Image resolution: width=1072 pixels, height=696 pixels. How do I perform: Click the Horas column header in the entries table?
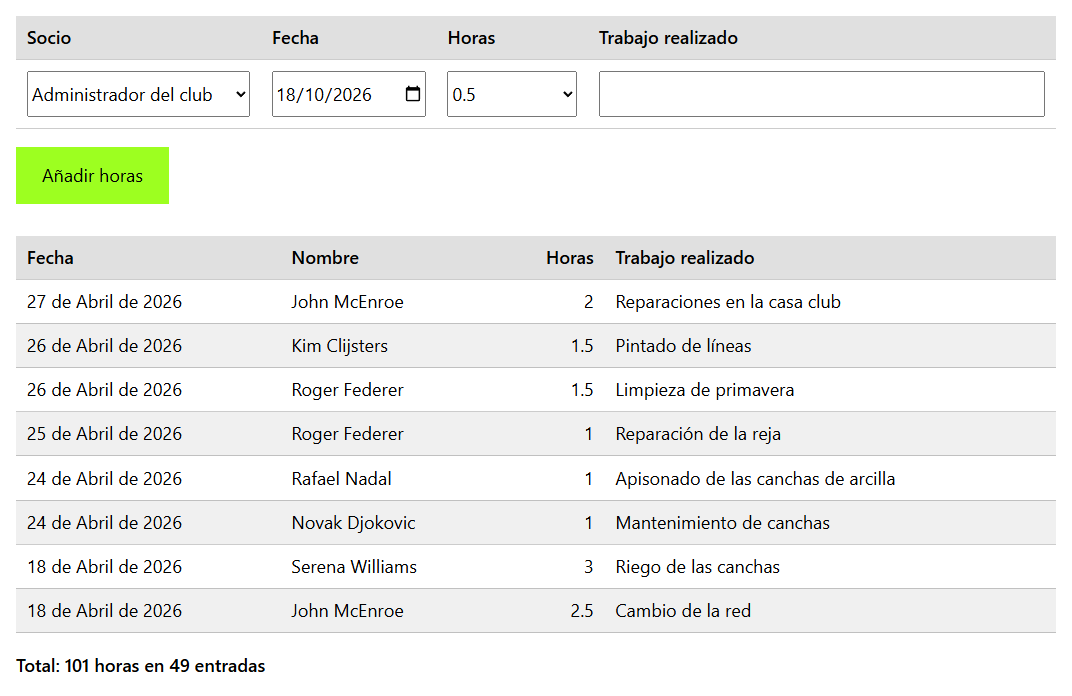(x=570, y=258)
